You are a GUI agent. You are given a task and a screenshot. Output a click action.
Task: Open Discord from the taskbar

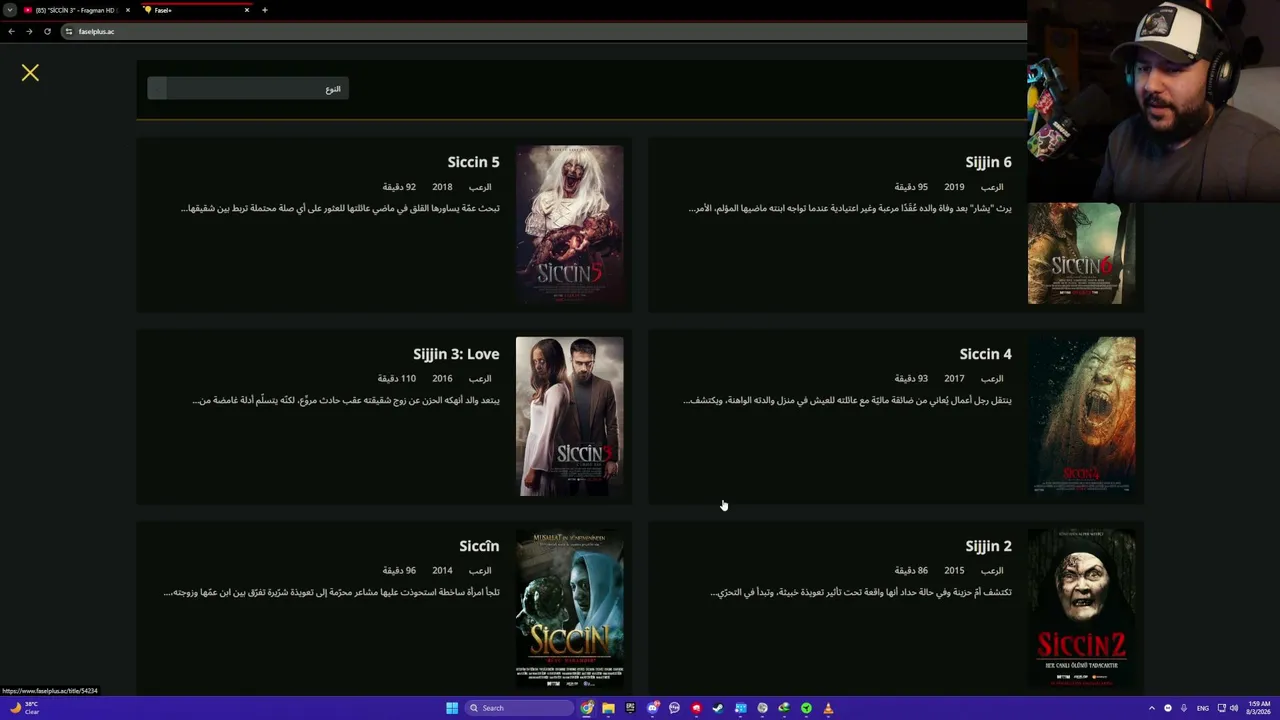tap(653, 708)
